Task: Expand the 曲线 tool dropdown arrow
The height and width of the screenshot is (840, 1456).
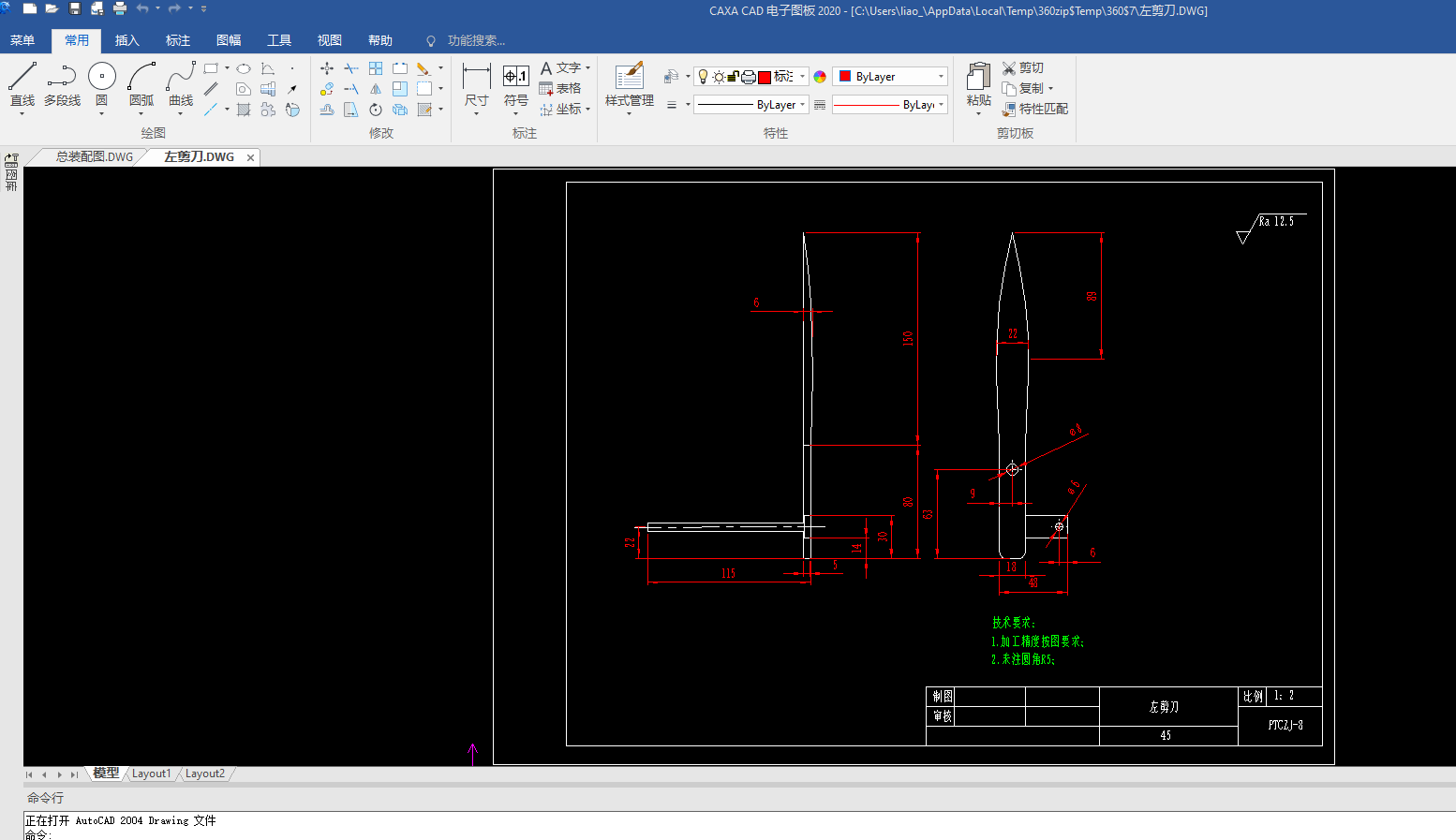Action: (x=181, y=114)
